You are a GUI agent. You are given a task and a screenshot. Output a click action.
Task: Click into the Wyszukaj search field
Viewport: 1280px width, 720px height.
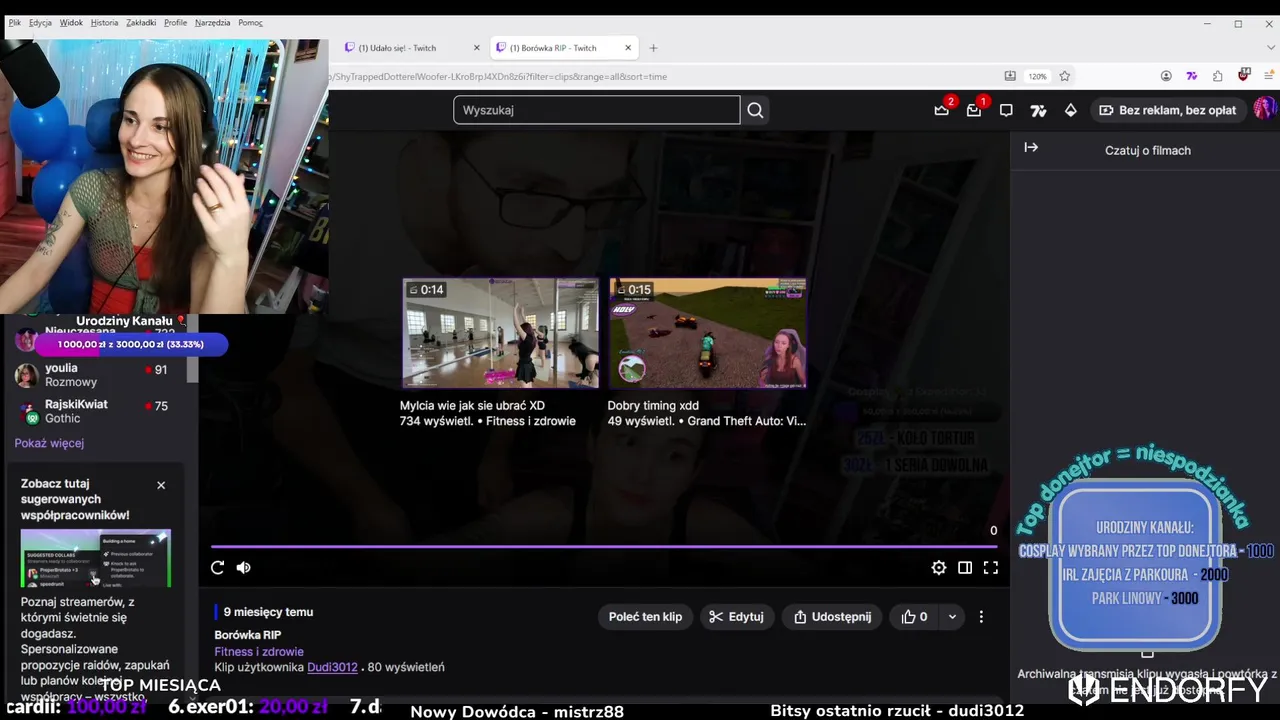596,110
